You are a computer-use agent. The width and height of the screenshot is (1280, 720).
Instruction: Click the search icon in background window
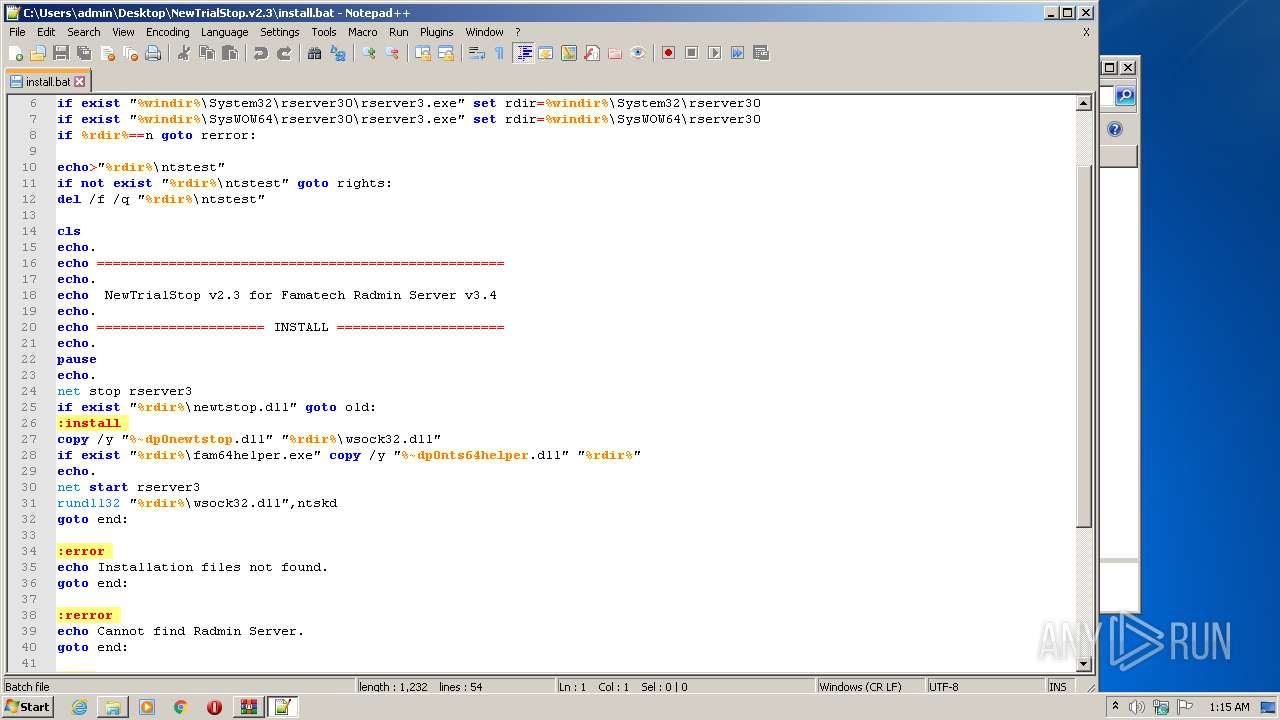pos(1125,96)
